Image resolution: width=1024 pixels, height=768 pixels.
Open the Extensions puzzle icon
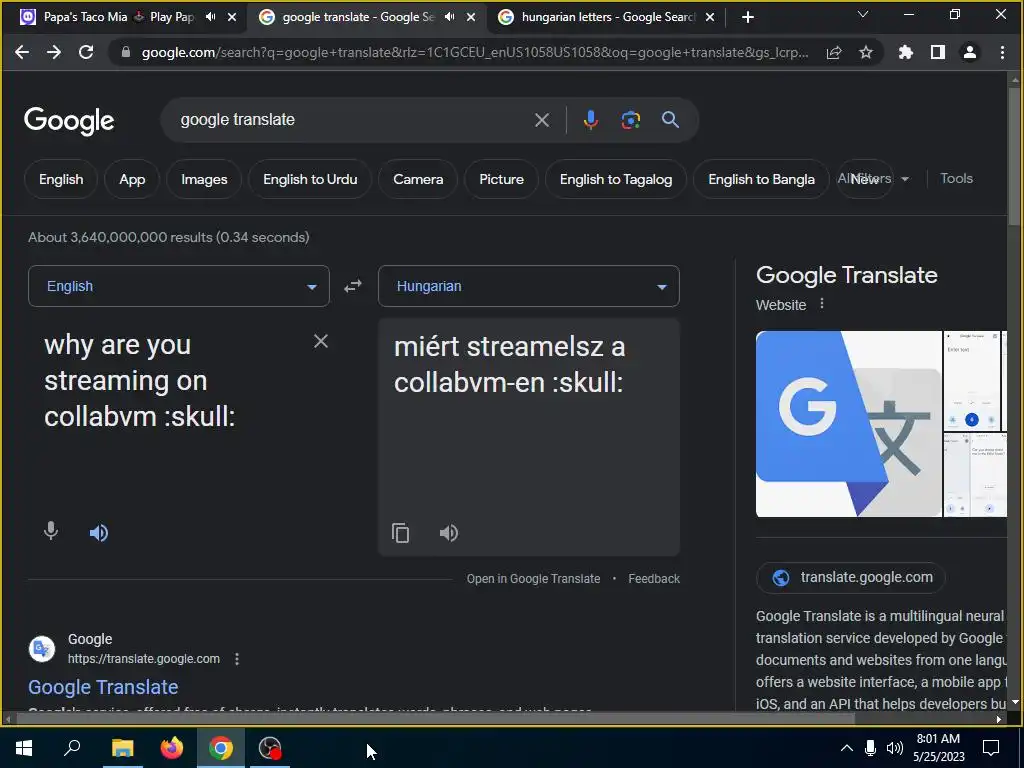click(905, 52)
